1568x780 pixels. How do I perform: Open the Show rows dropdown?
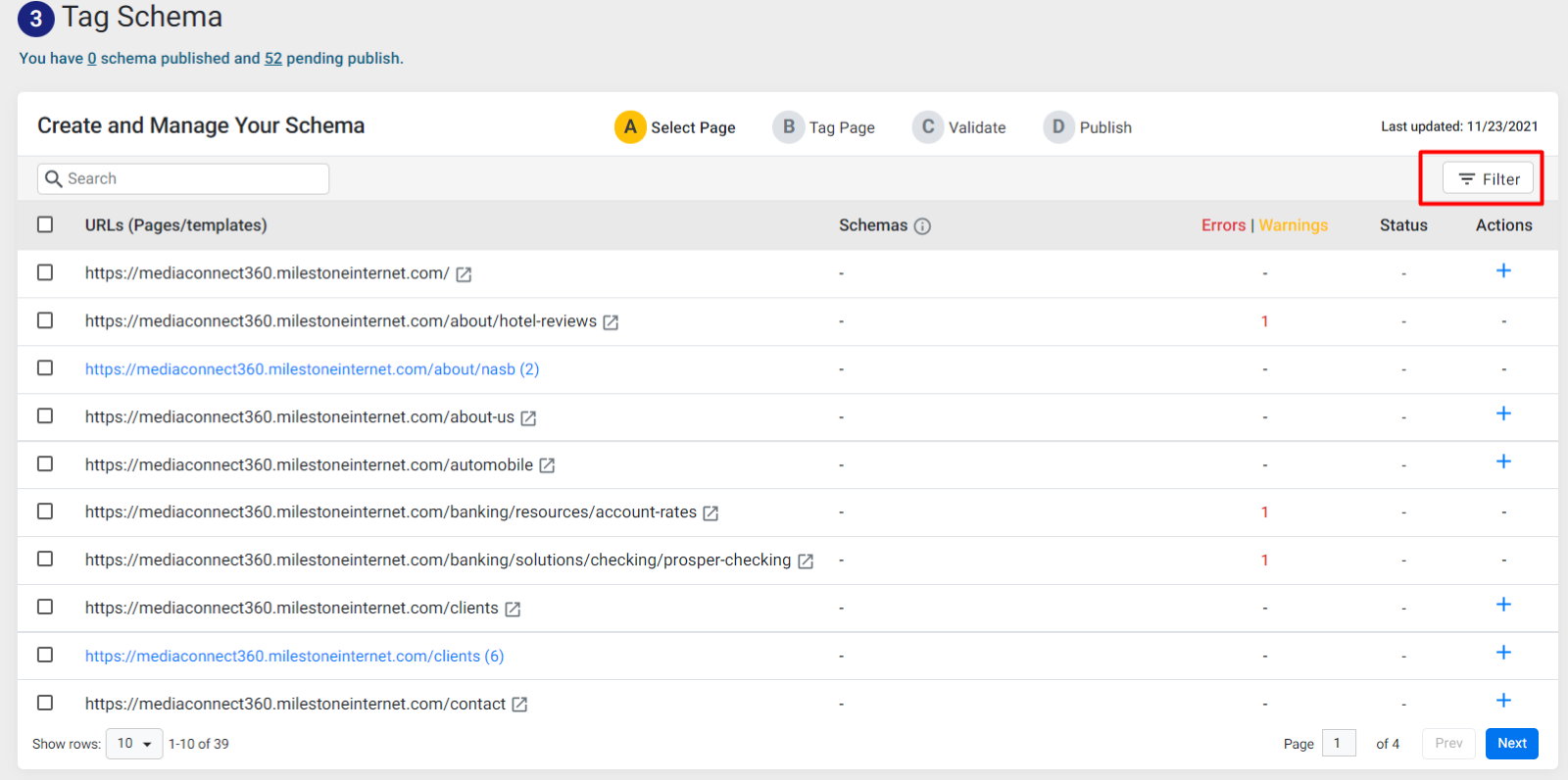(x=134, y=744)
